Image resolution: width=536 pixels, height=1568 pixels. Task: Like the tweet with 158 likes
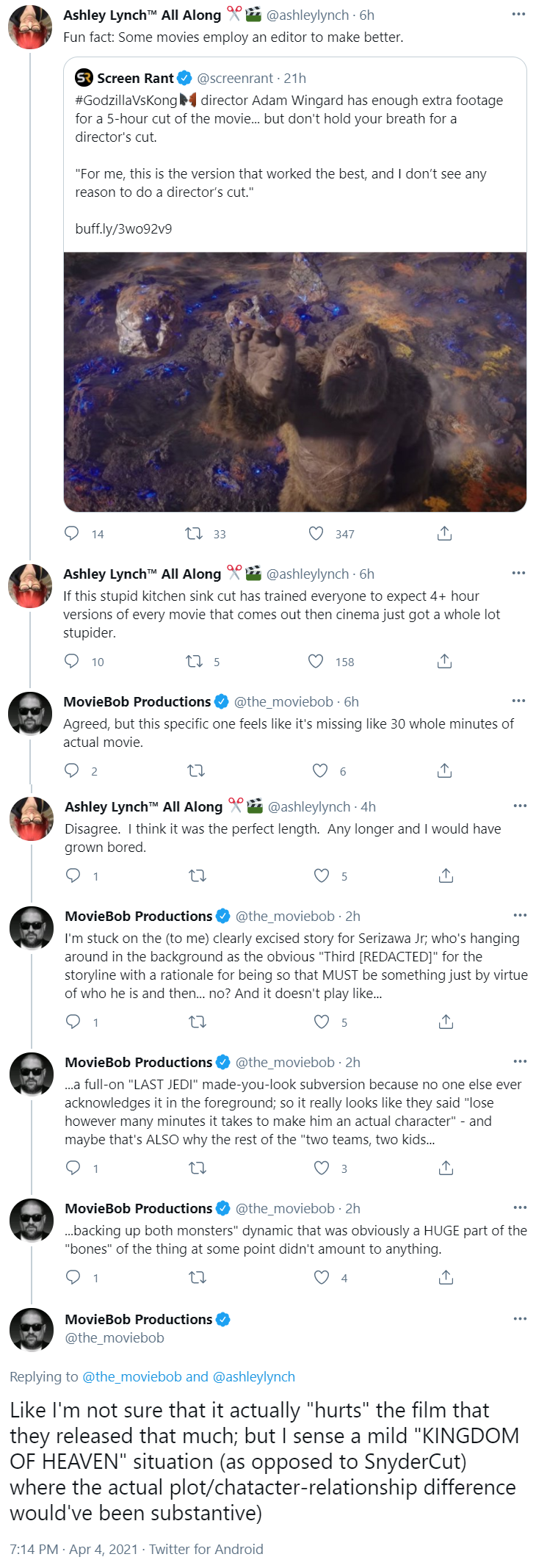pyautogui.click(x=316, y=661)
